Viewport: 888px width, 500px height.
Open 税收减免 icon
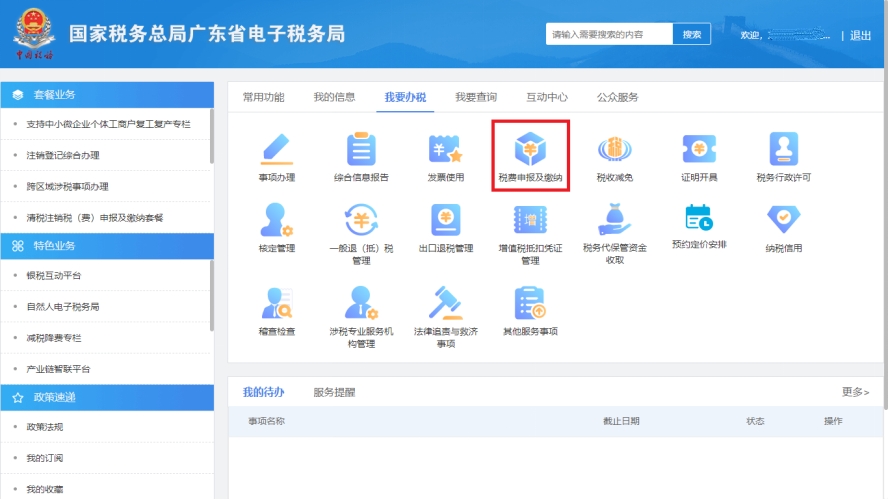click(614, 150)
